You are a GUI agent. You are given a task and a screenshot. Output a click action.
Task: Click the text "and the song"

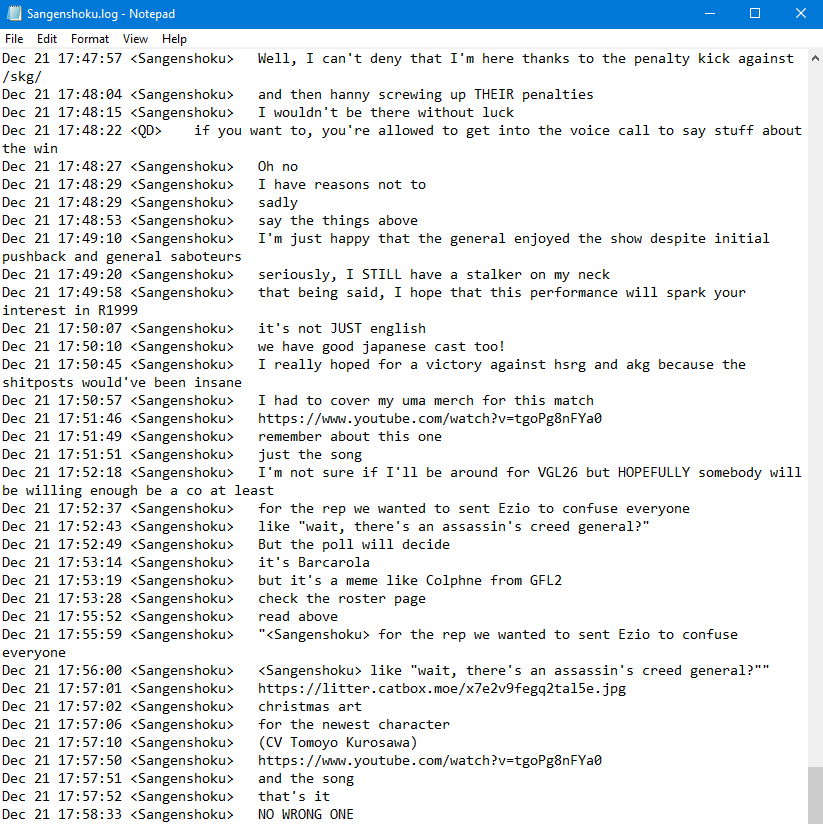pyautogui.click(x=305, y=778)
